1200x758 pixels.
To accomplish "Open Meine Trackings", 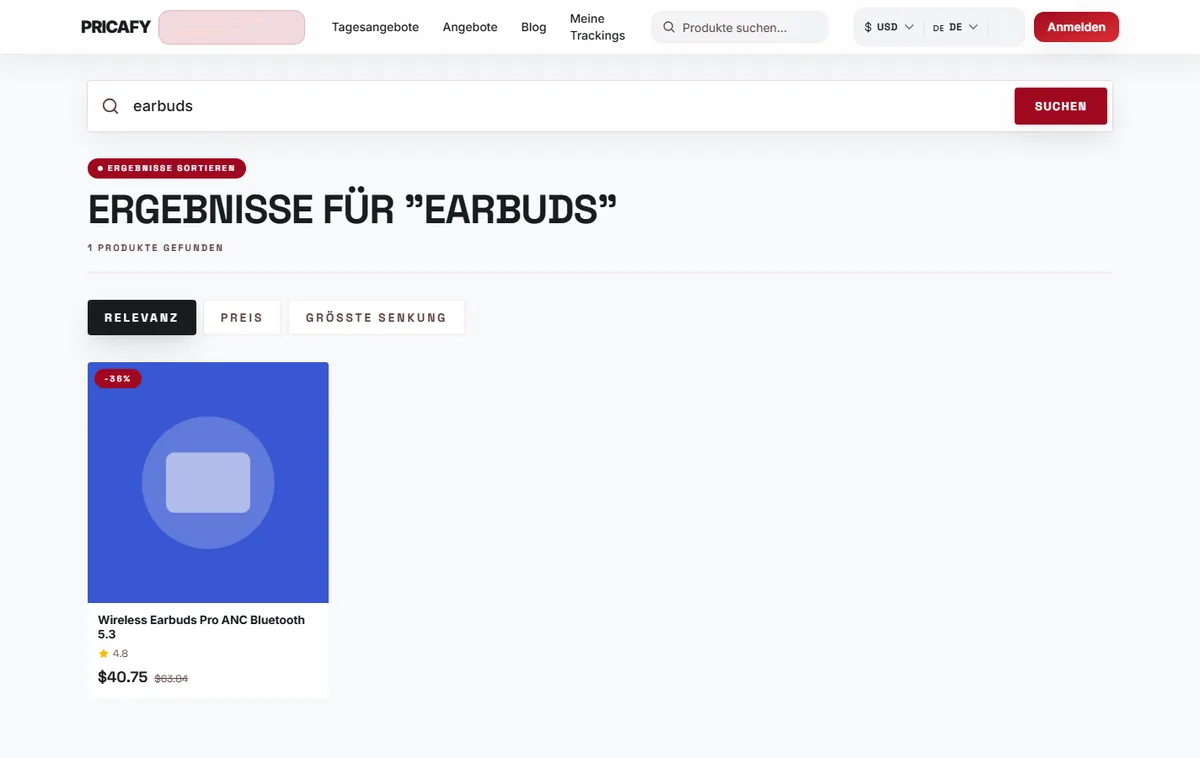I will click(597, 27).
